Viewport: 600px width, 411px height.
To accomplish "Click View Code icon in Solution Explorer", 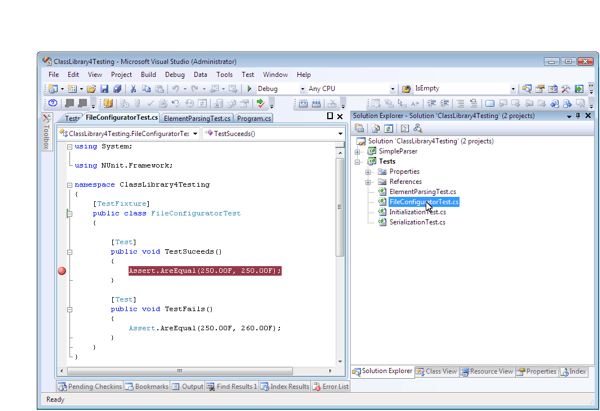I will pyautogui.click(x=405, y=128).
